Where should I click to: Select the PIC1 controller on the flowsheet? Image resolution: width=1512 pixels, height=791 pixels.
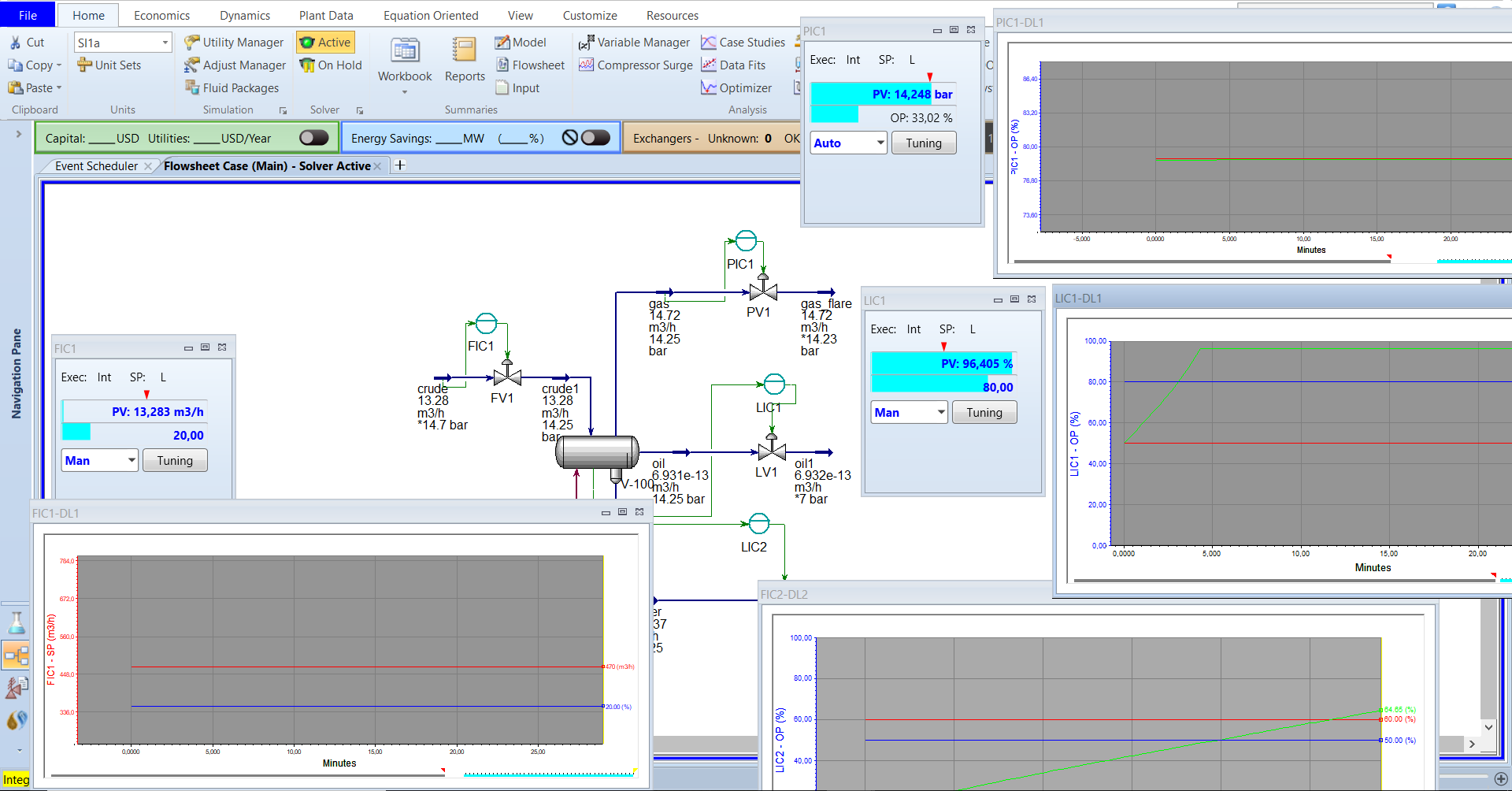[746, 240]
